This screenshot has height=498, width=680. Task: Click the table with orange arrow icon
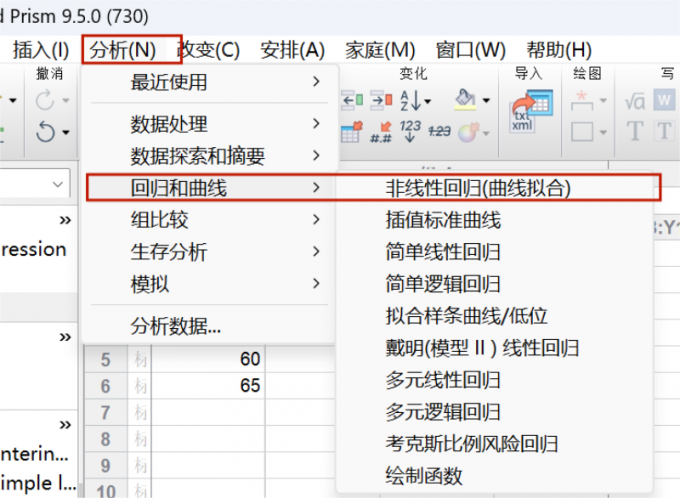[x=352, y=132]
